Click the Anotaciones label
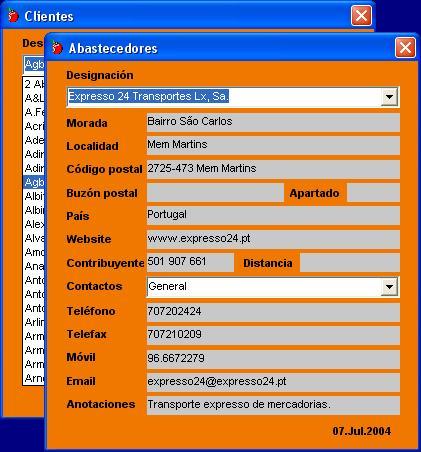The width and height of the screenshot is (421, 452). (x=101, y=404)
